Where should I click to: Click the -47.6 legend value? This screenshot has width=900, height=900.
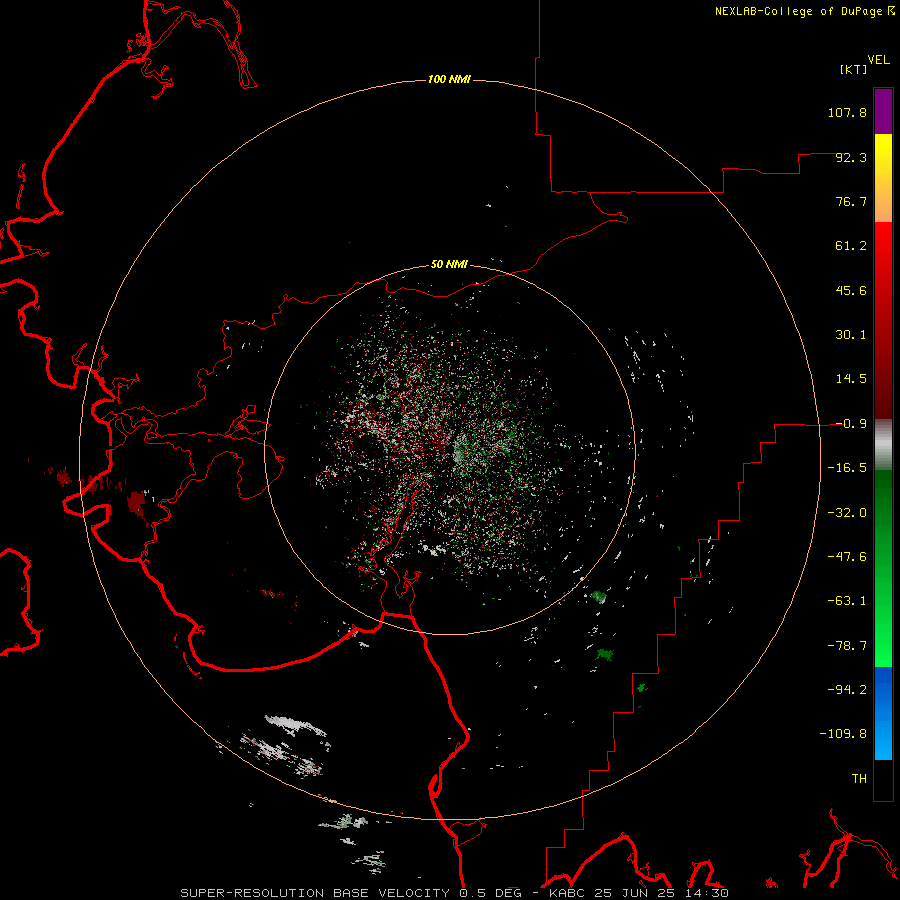847,557
